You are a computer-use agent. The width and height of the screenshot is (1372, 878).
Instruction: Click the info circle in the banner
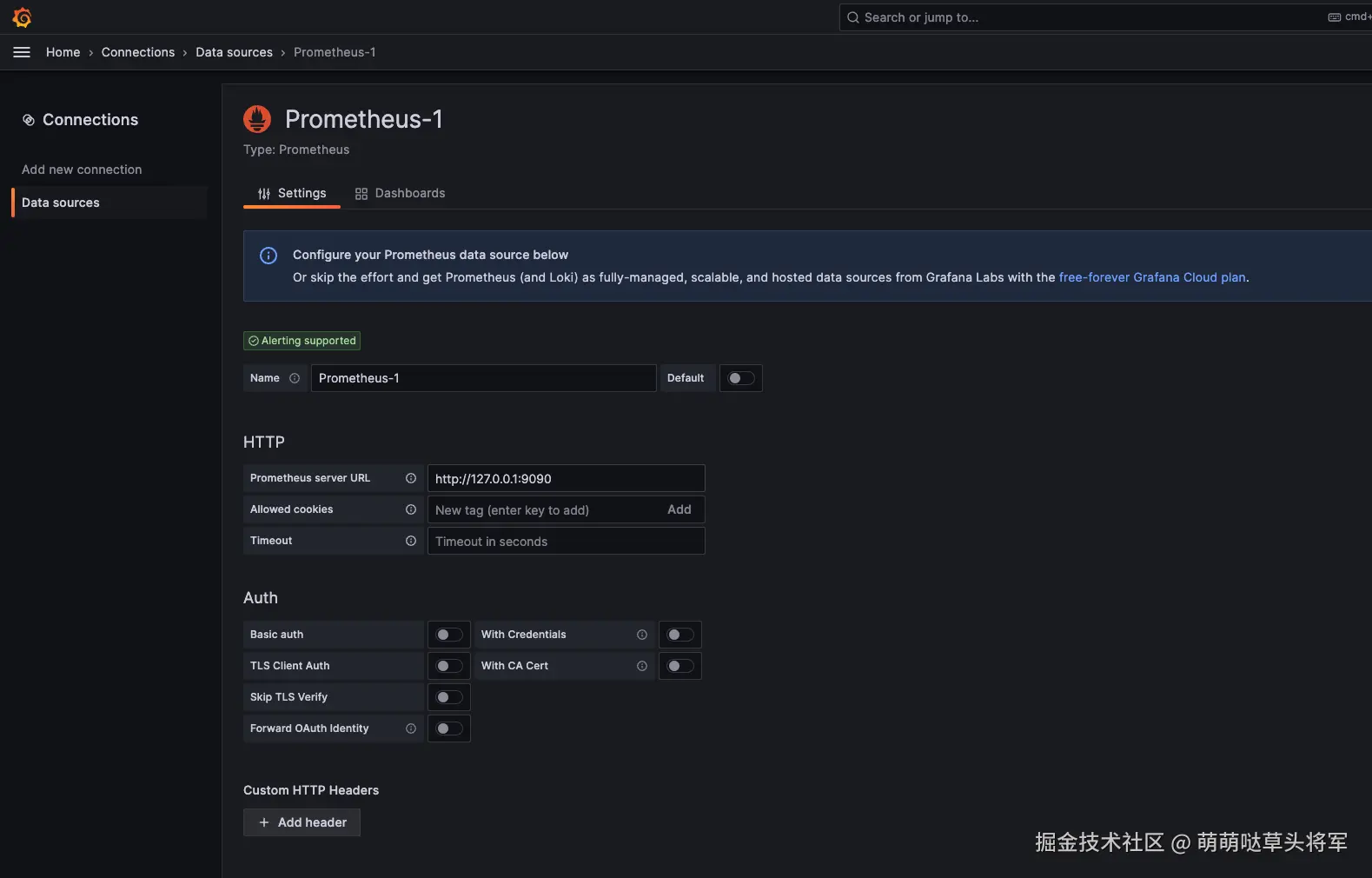click(x=268, y=256)
